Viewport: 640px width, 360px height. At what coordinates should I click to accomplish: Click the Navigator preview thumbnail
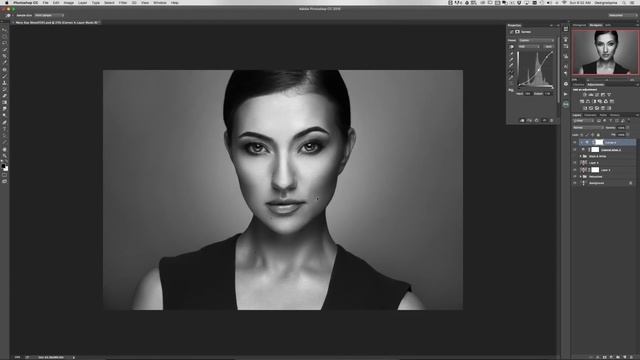coord(605,52)
